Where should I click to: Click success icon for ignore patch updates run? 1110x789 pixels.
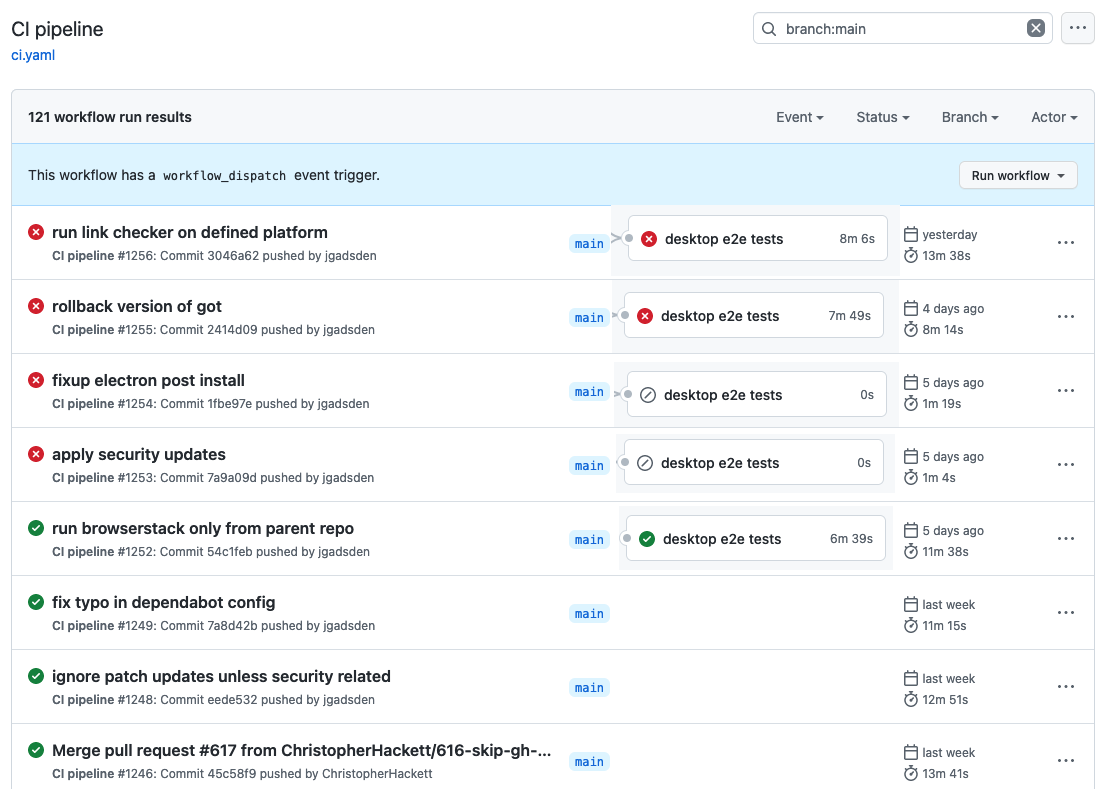click(x=36, y=676)
